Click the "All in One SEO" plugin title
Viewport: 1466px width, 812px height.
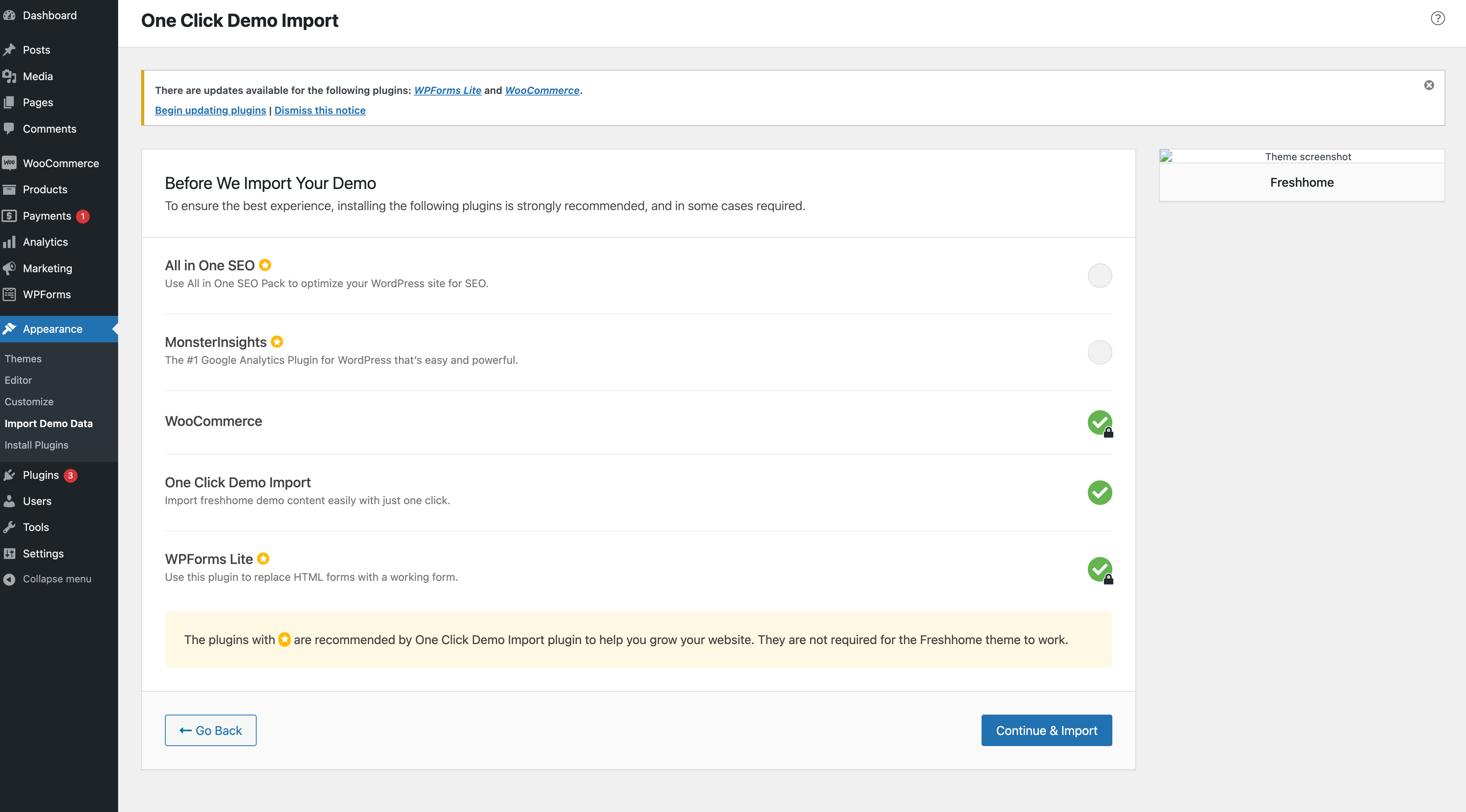click(209, 266)
